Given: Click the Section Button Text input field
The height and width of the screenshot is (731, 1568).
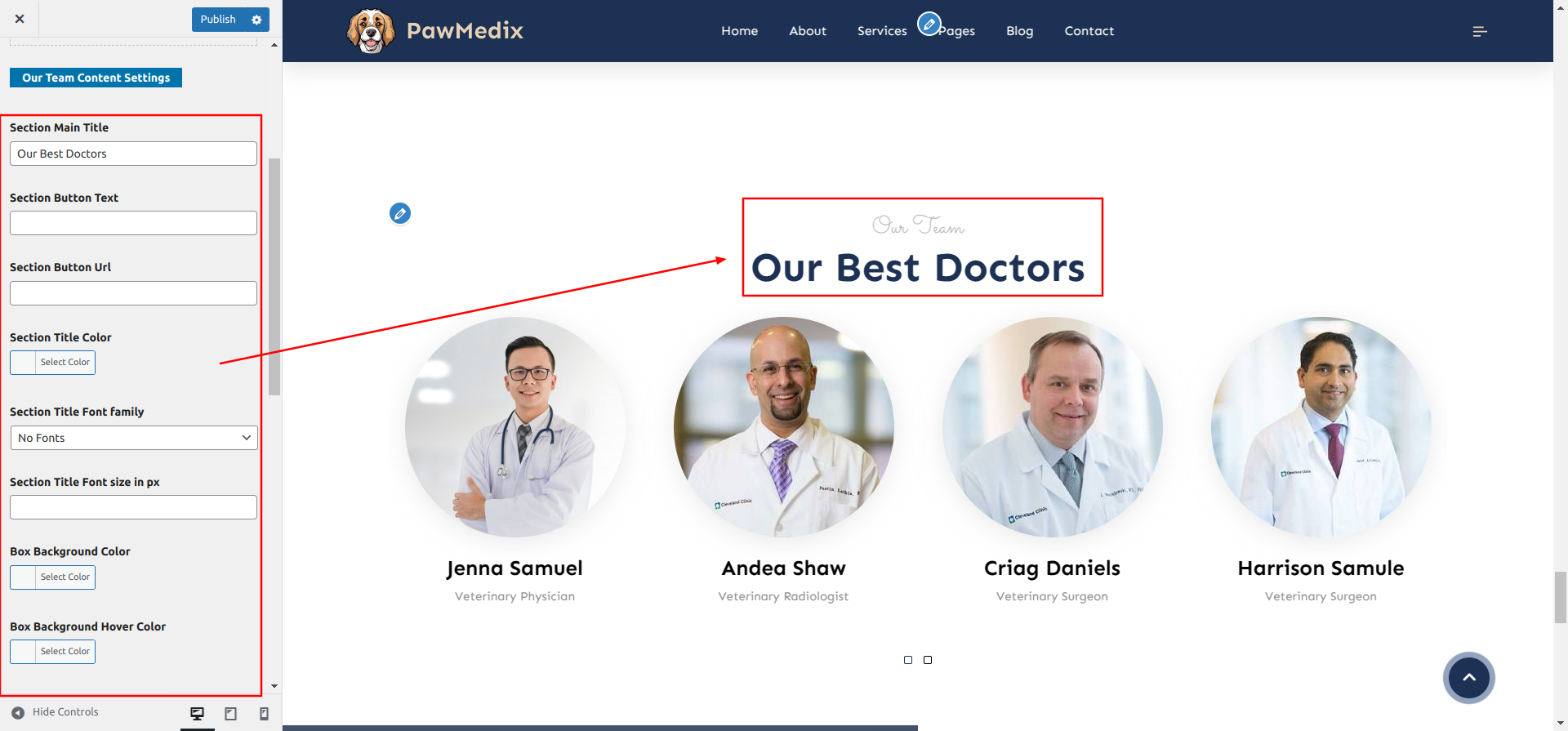Looking at the screenshot, I should coord(134,223).
